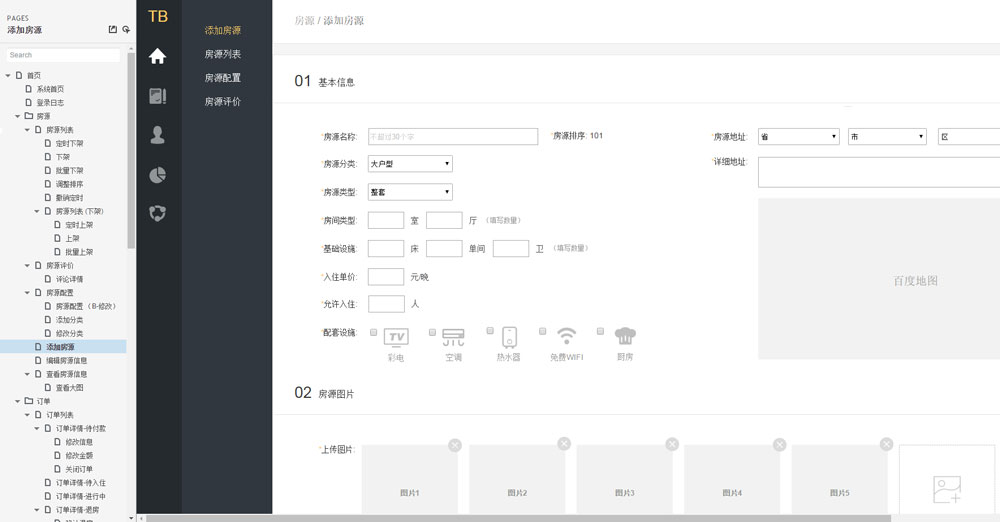1000x522 pixels.
Task: Open the 省 province dropdown
Action: pos(798,137)
